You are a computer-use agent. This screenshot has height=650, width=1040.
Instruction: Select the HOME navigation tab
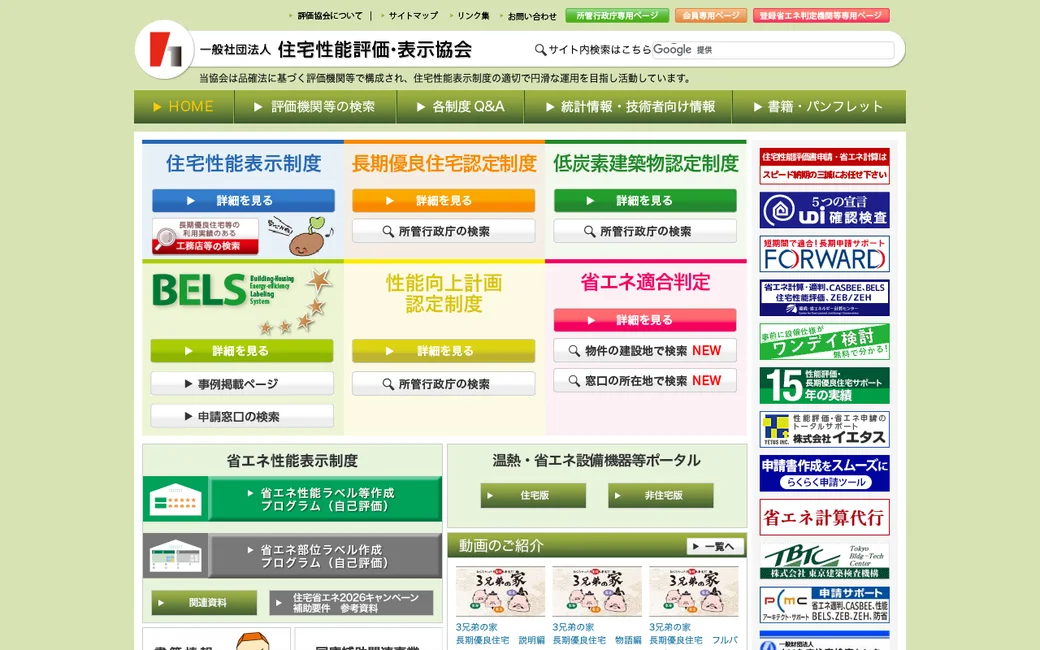tap(184, 107)
